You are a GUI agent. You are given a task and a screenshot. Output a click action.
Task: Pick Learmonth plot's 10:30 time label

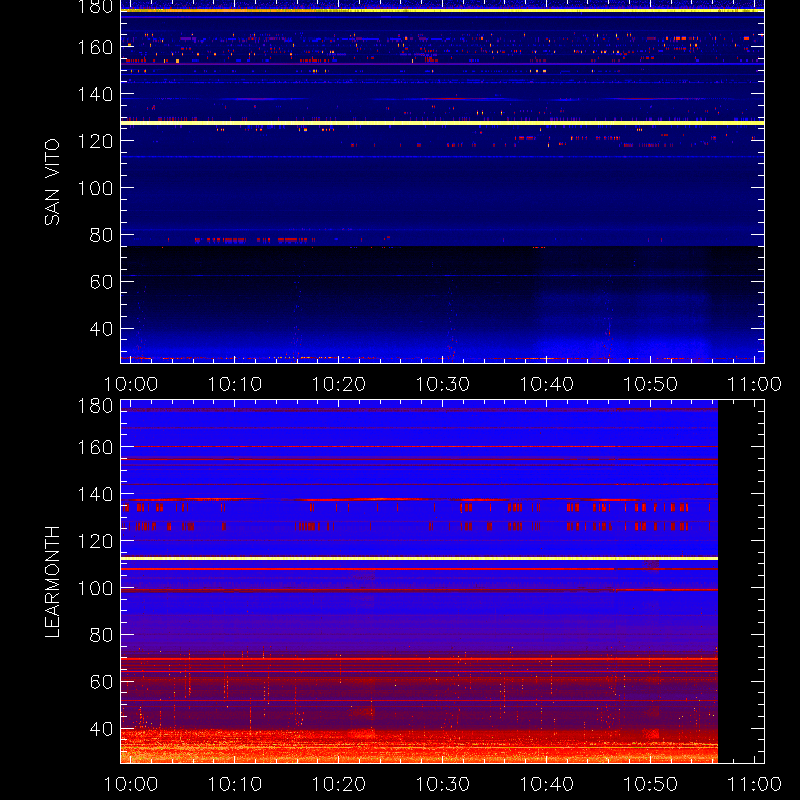tap(443, 784)
